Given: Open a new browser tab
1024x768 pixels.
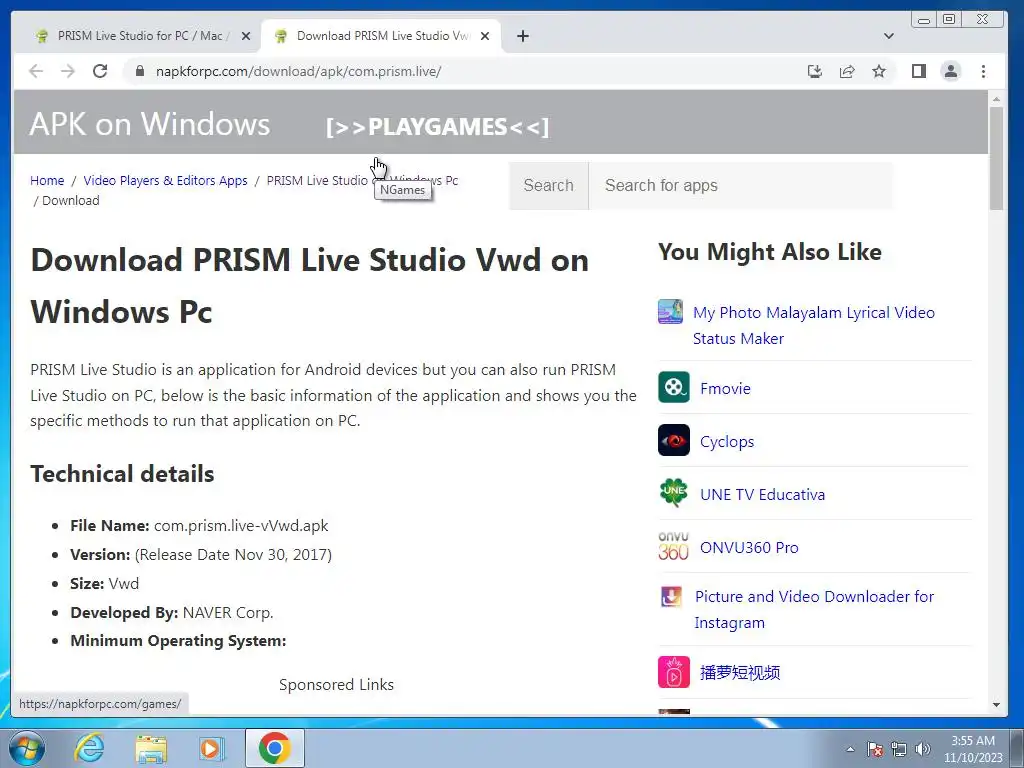Looking at the screenshot, I should (522, 36).
